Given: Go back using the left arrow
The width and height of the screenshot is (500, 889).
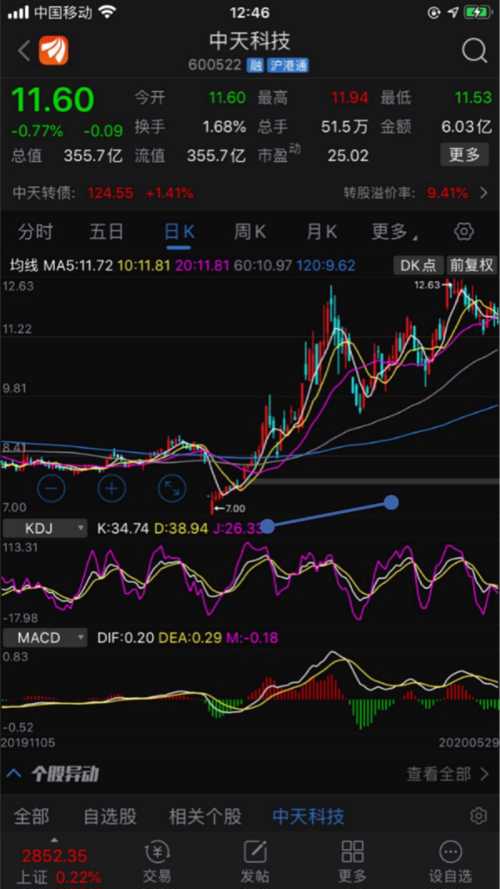Looking at the screenshot, I should point(23,51).
